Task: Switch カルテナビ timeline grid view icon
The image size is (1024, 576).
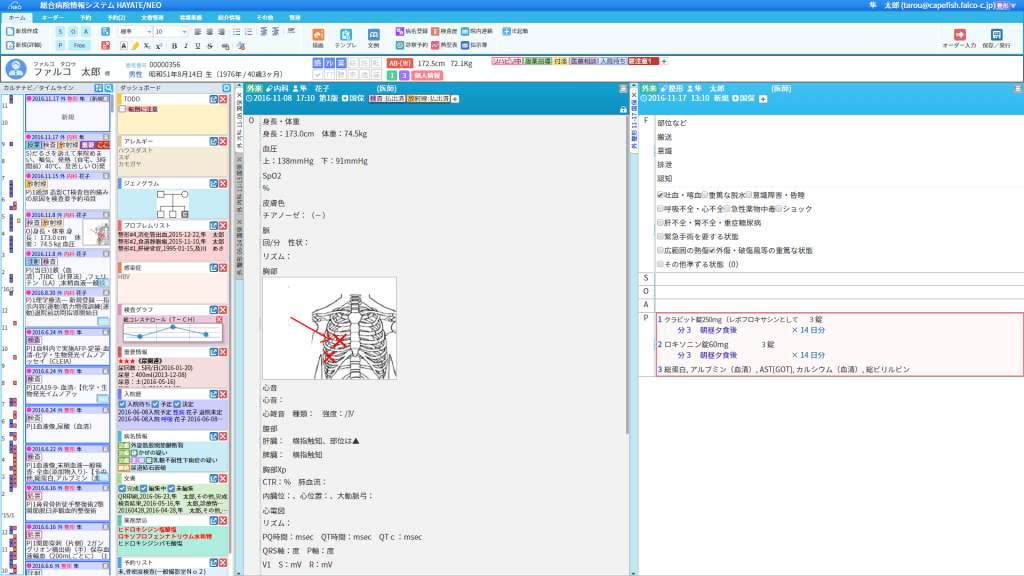Action: (99, 88)
